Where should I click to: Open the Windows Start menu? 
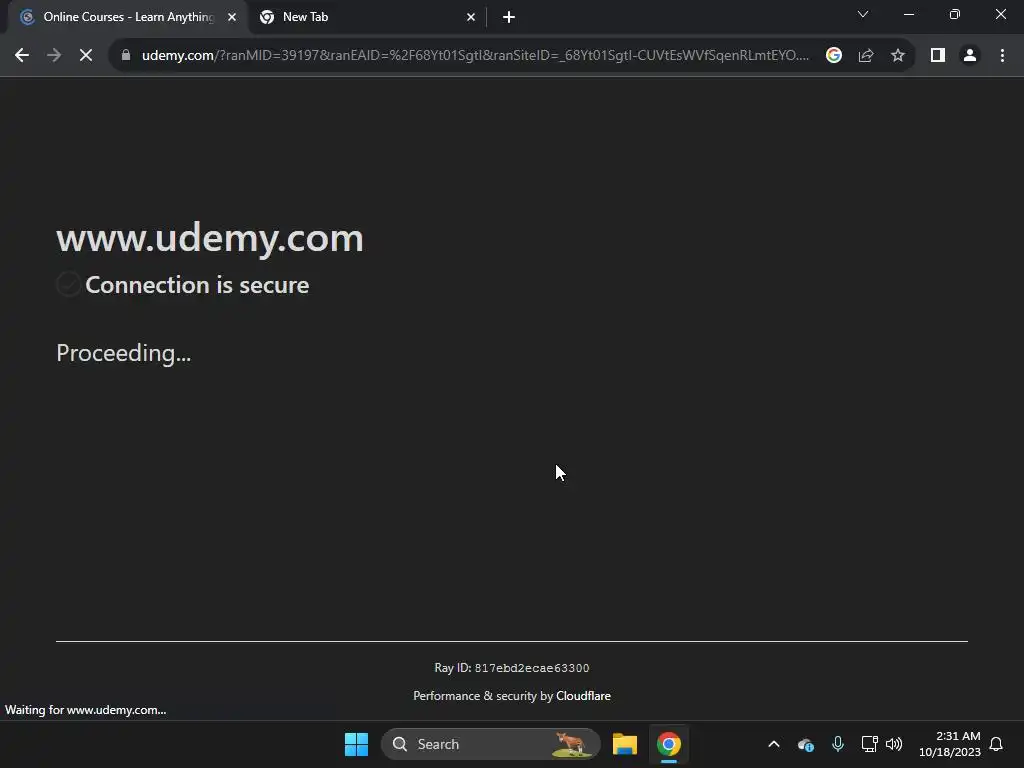(357, 744)
